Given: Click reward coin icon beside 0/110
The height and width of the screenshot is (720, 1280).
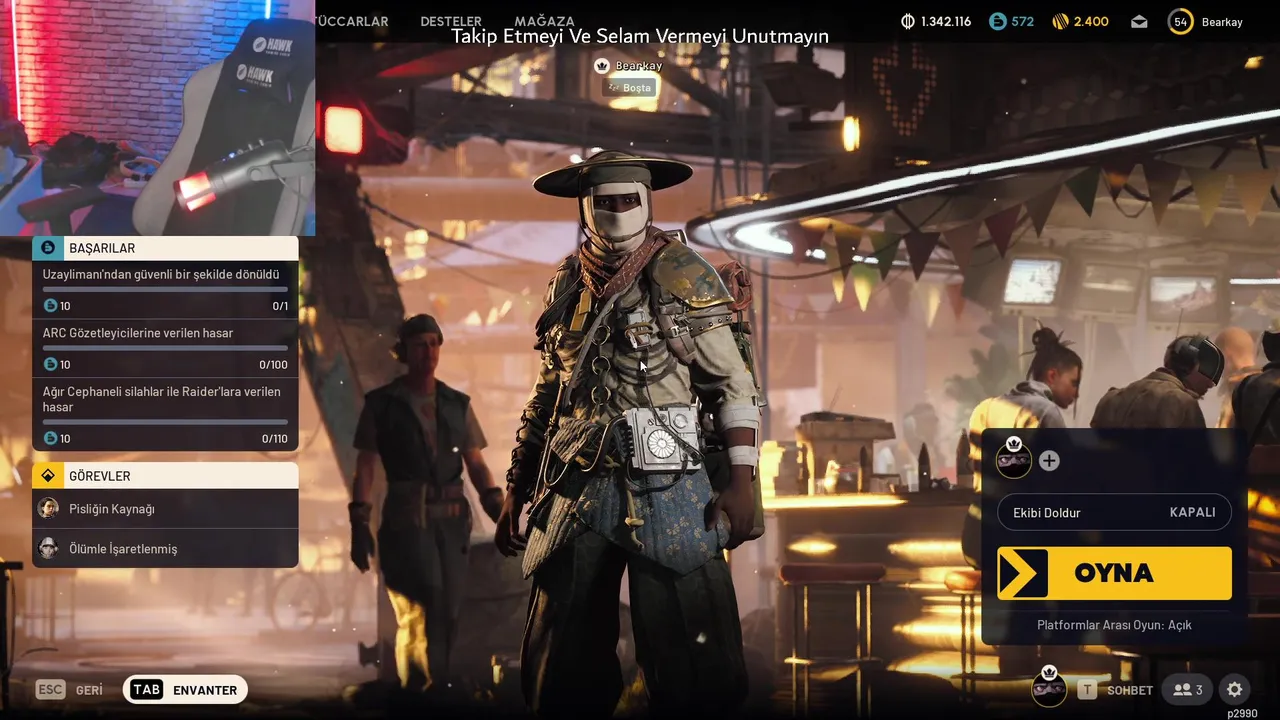Looking at the screenshot, I should (x=50, y=438).
